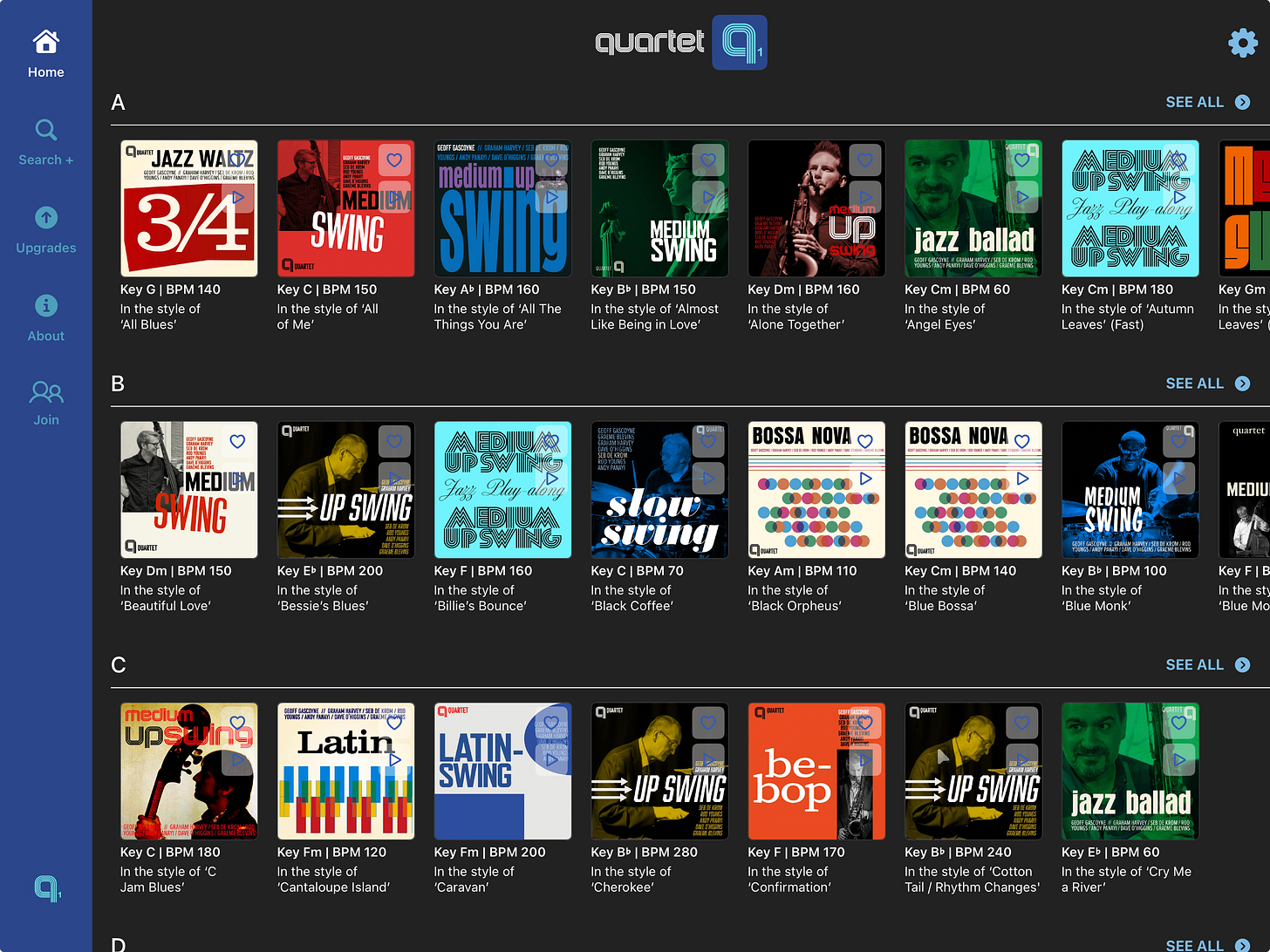Open the 'All of Me' medium swing cover
This screenshot has width=1270, height=952.
pos(345,208)
